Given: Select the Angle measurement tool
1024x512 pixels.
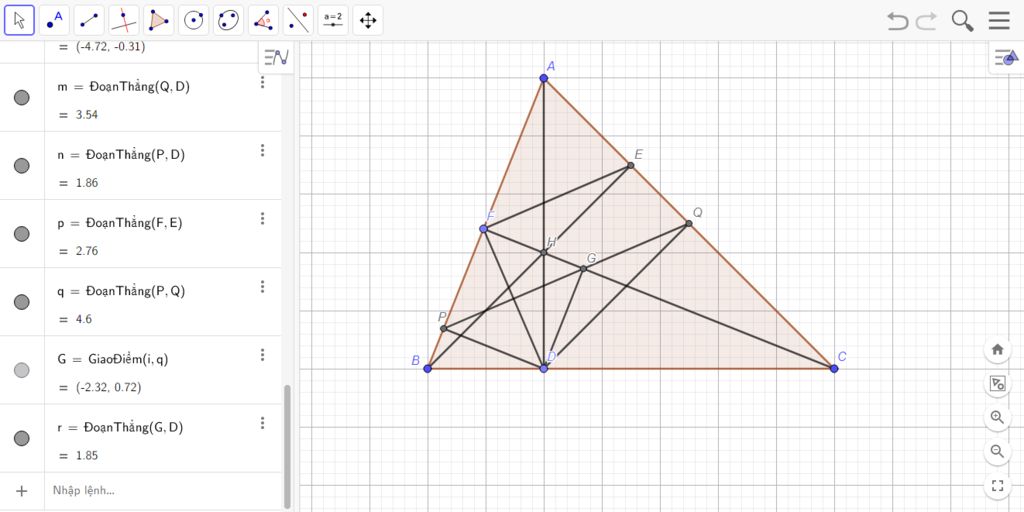Looking at the screenshot, I should point(263,20).
